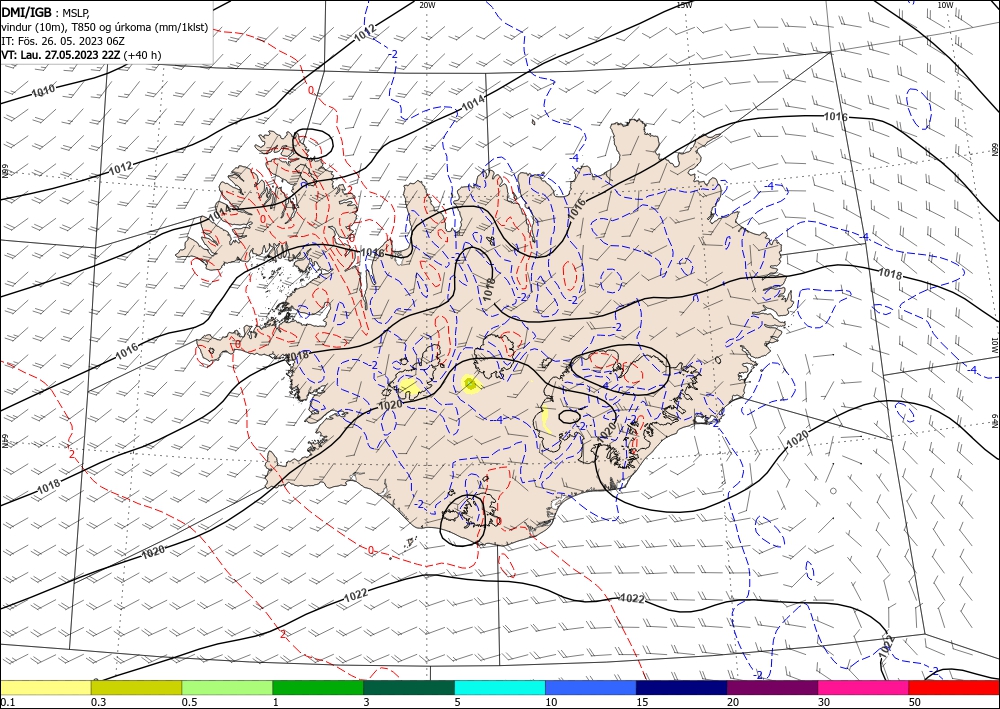The width and height of the screenshot is (1000, 709).
Task: Click the 'DMI/IGB : MSLP,' title text
Action: coord(46,11)
